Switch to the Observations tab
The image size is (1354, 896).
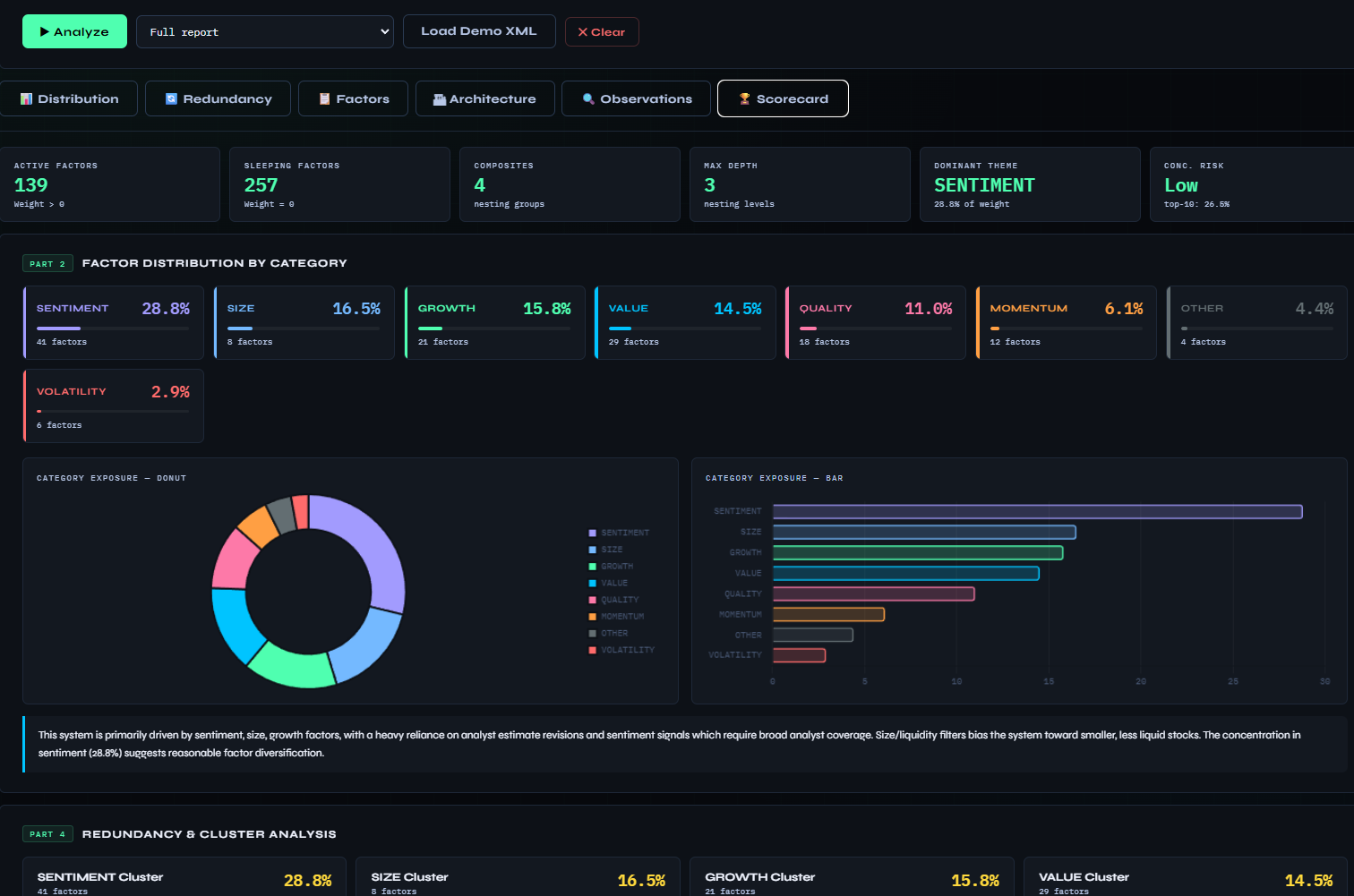636,99
